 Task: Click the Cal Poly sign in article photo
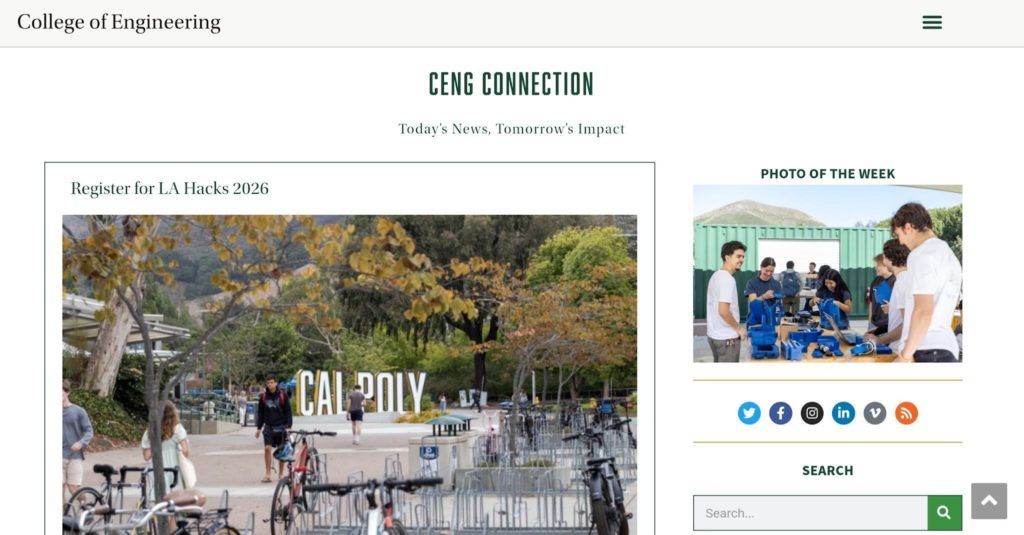[361, 393]
